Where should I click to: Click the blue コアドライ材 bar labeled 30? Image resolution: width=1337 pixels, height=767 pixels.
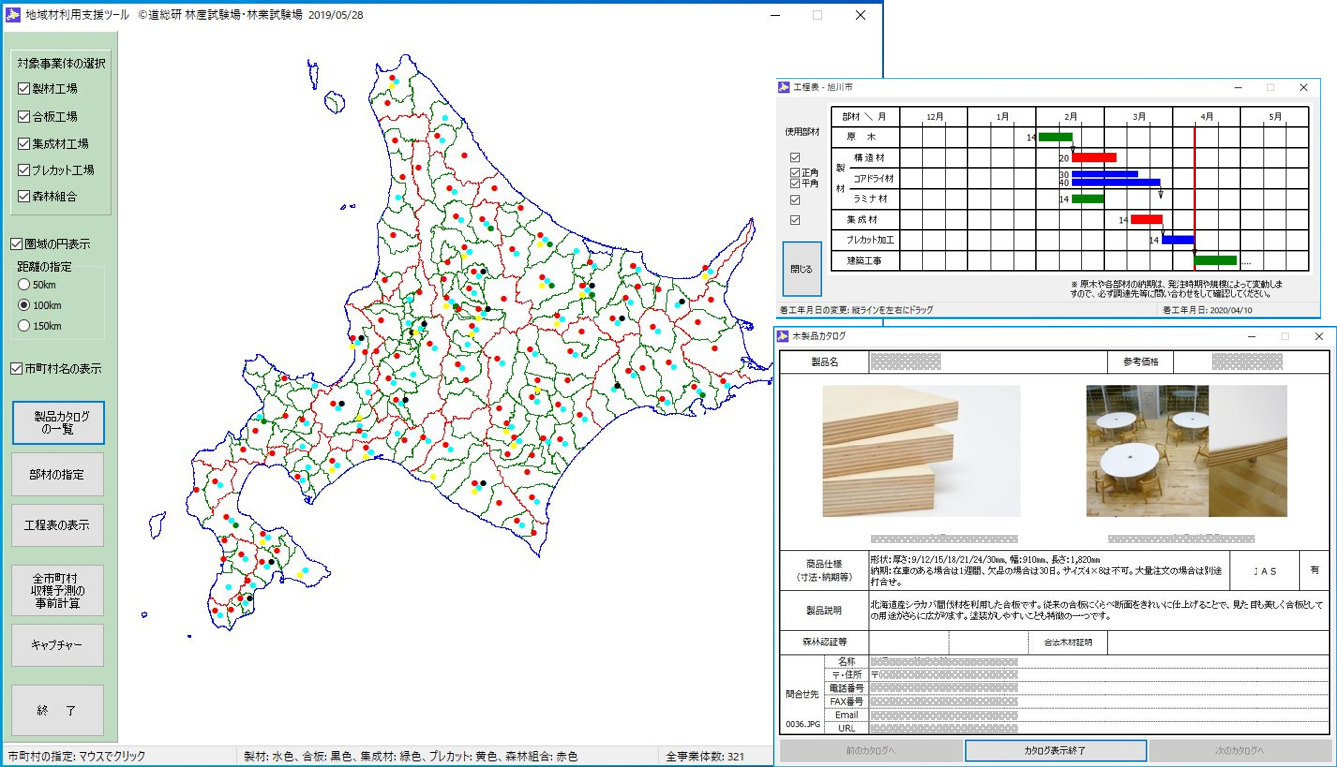[x=1105, y=174]
